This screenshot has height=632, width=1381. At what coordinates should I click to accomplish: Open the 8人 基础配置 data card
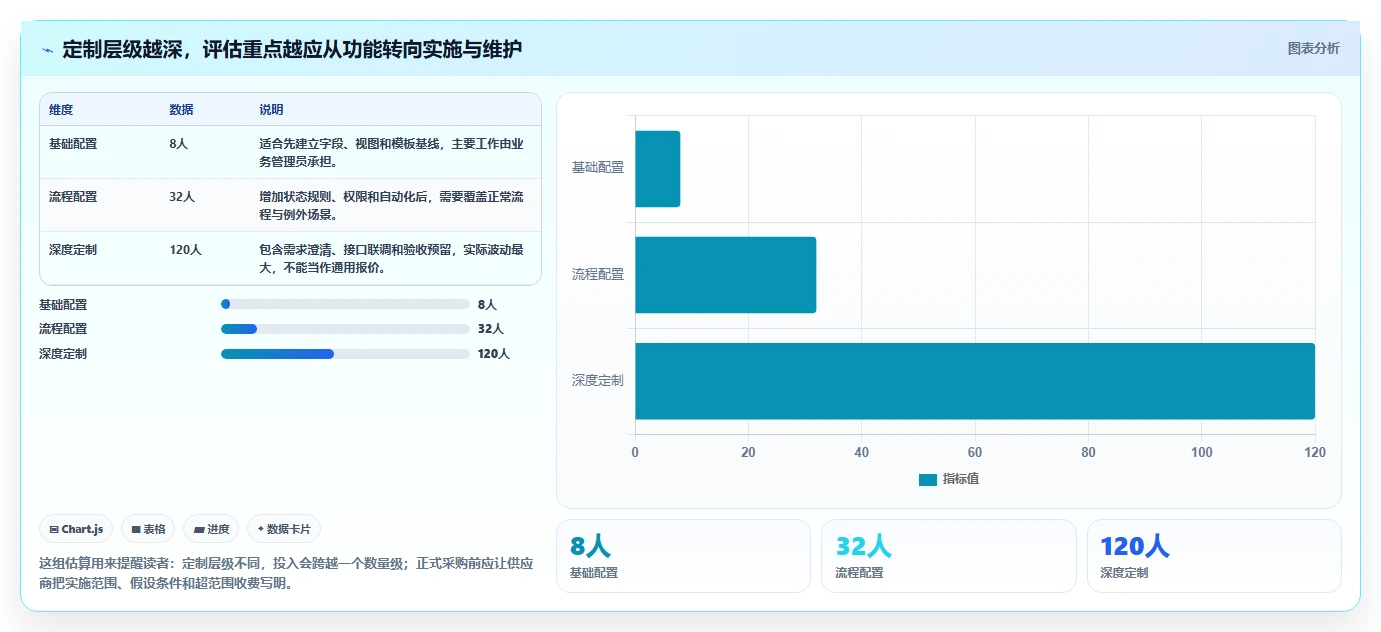[683, 556]
